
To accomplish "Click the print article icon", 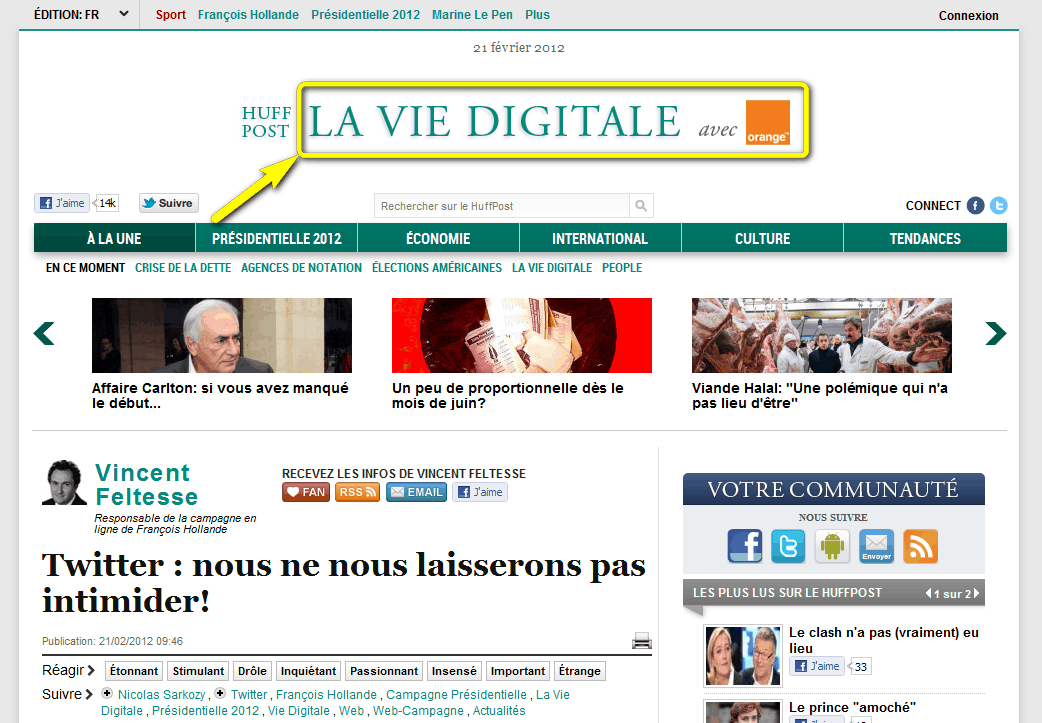I will (x=641, y=641).
